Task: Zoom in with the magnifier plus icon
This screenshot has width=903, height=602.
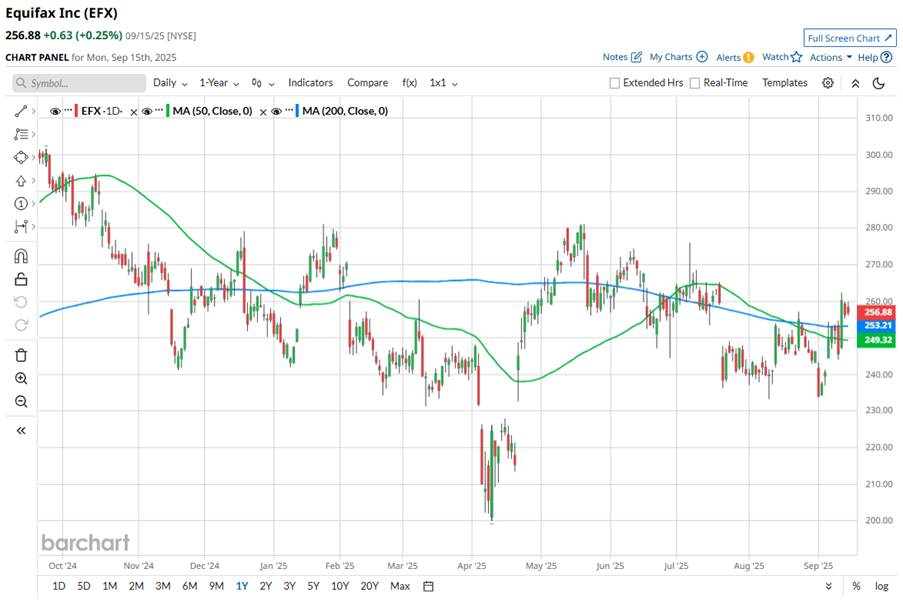Action: pos(21,378)
